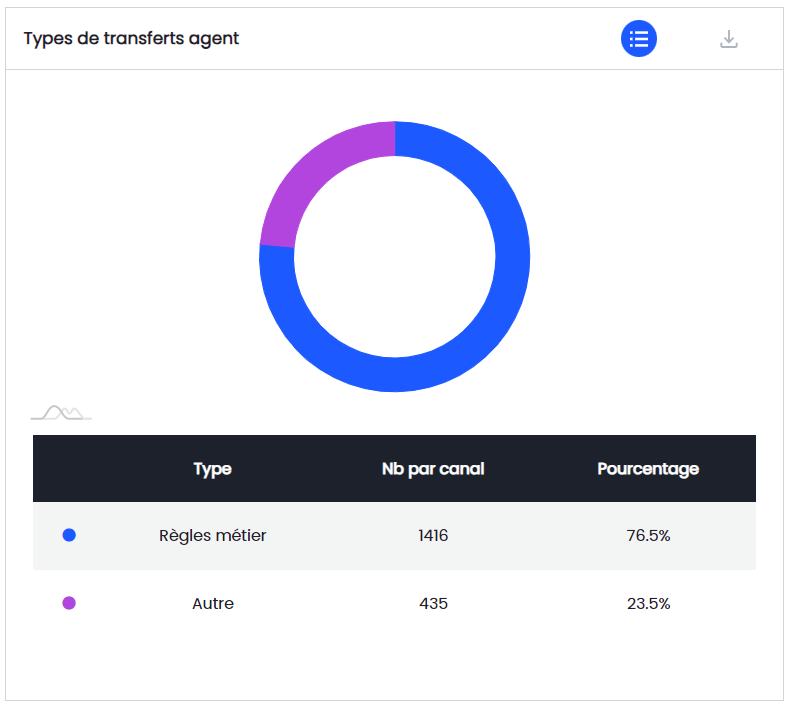790x706 pixels.
Task: Select the Règles métier row label
Action: [212, 535]
